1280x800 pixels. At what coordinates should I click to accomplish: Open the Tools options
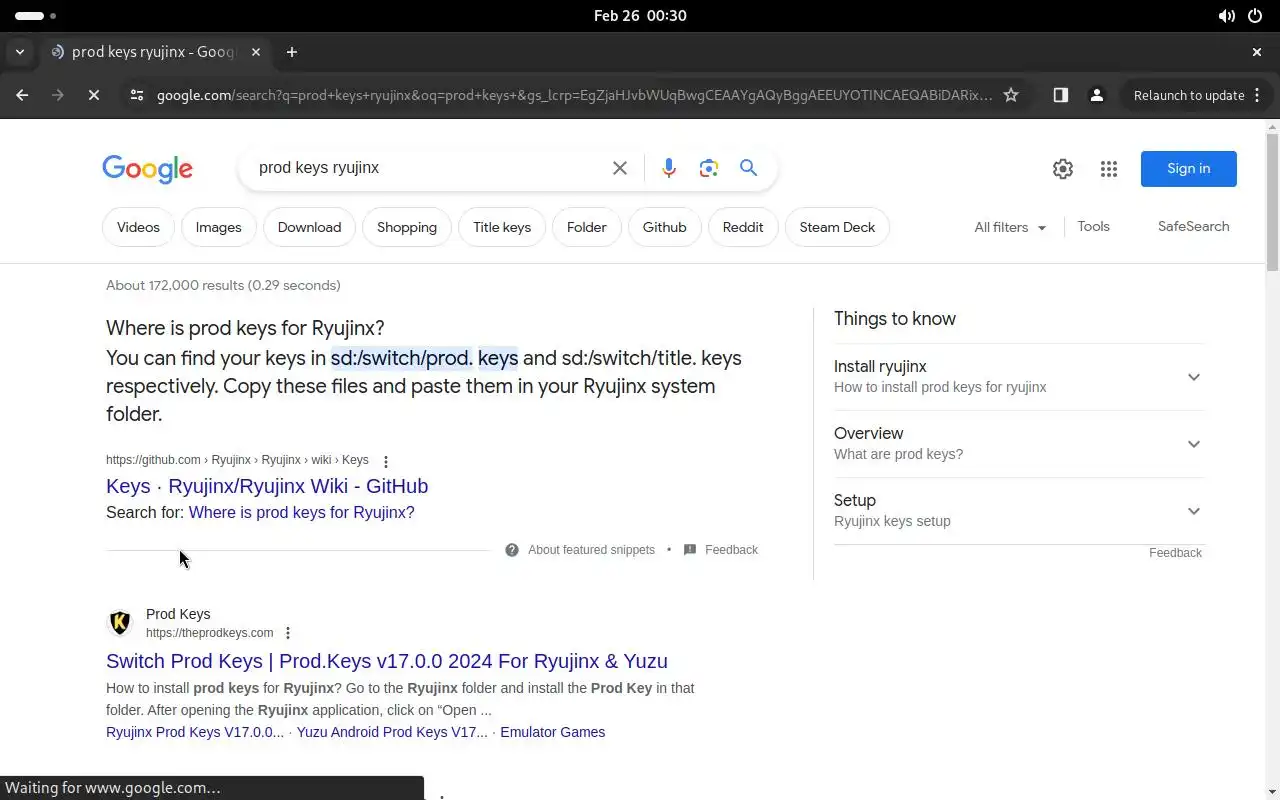pos(1093,227)
